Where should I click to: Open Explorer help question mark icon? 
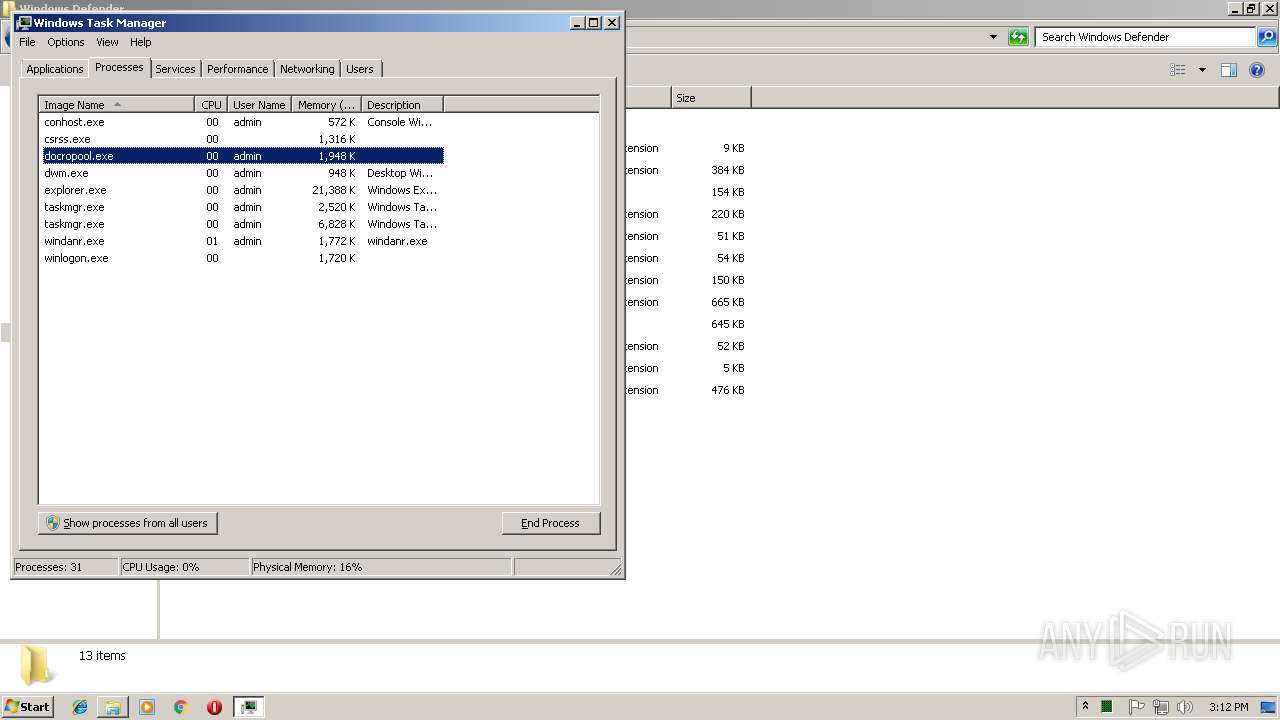click(1258, 70)
